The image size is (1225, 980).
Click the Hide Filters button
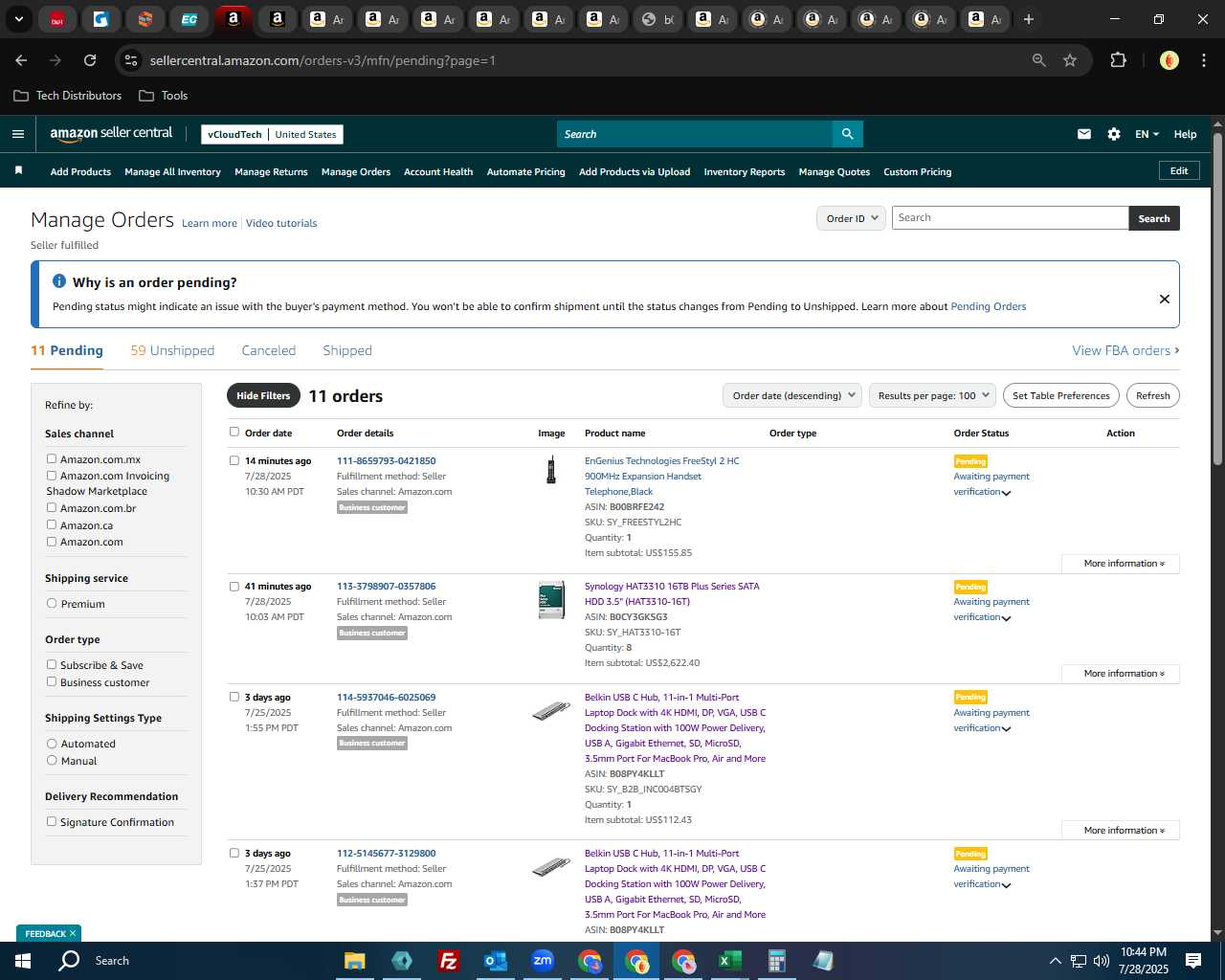point(263,395)
